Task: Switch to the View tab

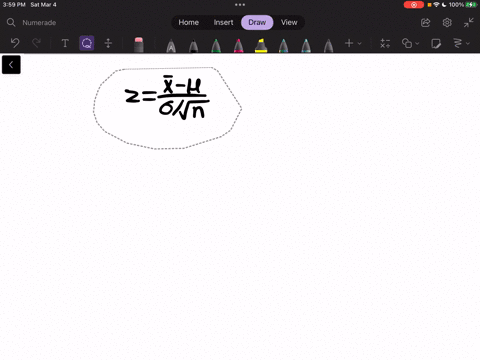Action: coord(289,22)
